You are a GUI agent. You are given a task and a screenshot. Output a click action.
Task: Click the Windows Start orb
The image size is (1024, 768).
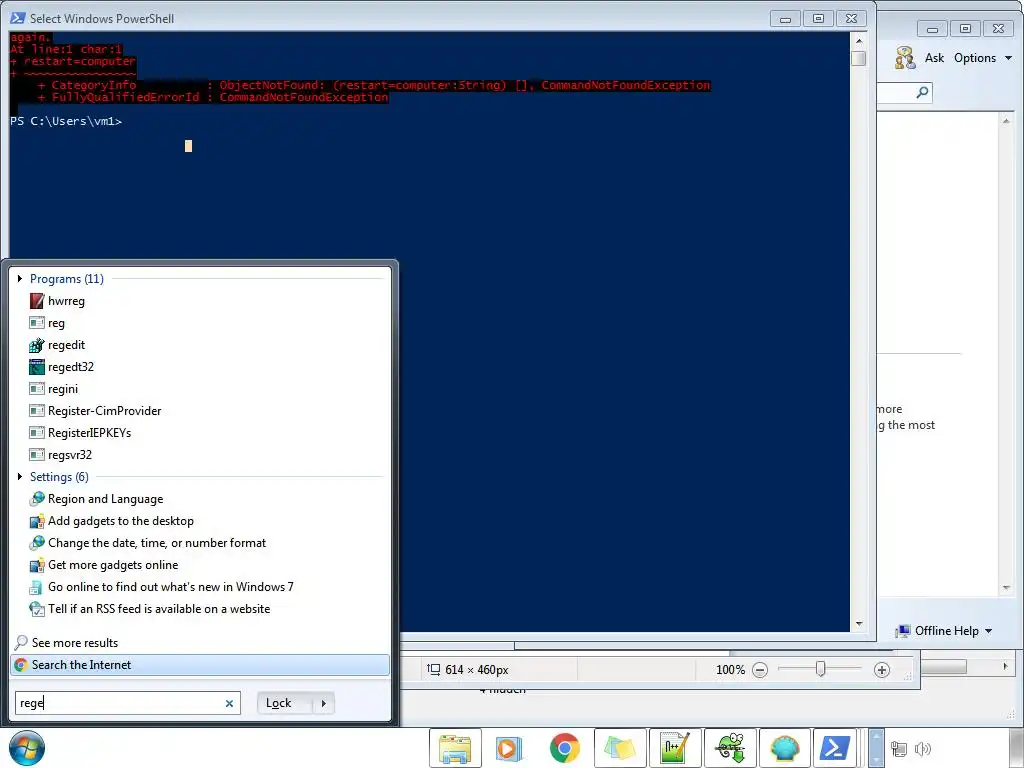tap(27, 748)
